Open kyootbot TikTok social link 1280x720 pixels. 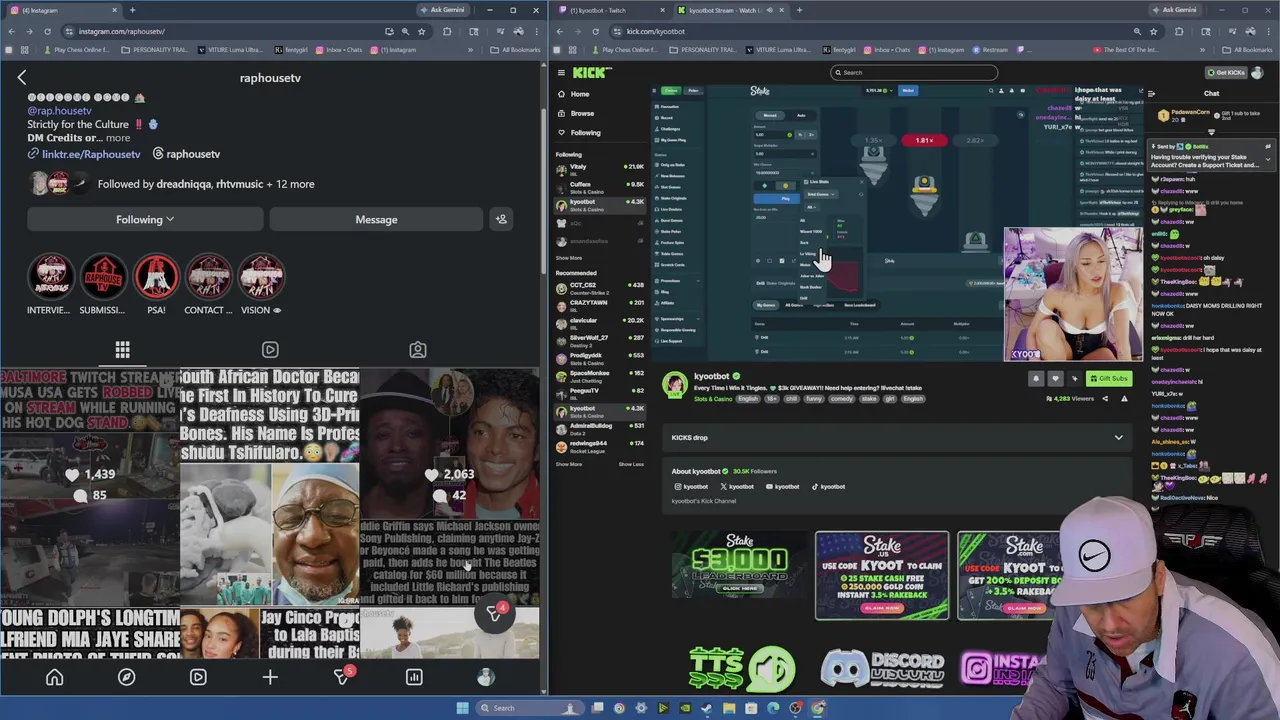pyautogui.click(x=828, y=487)
